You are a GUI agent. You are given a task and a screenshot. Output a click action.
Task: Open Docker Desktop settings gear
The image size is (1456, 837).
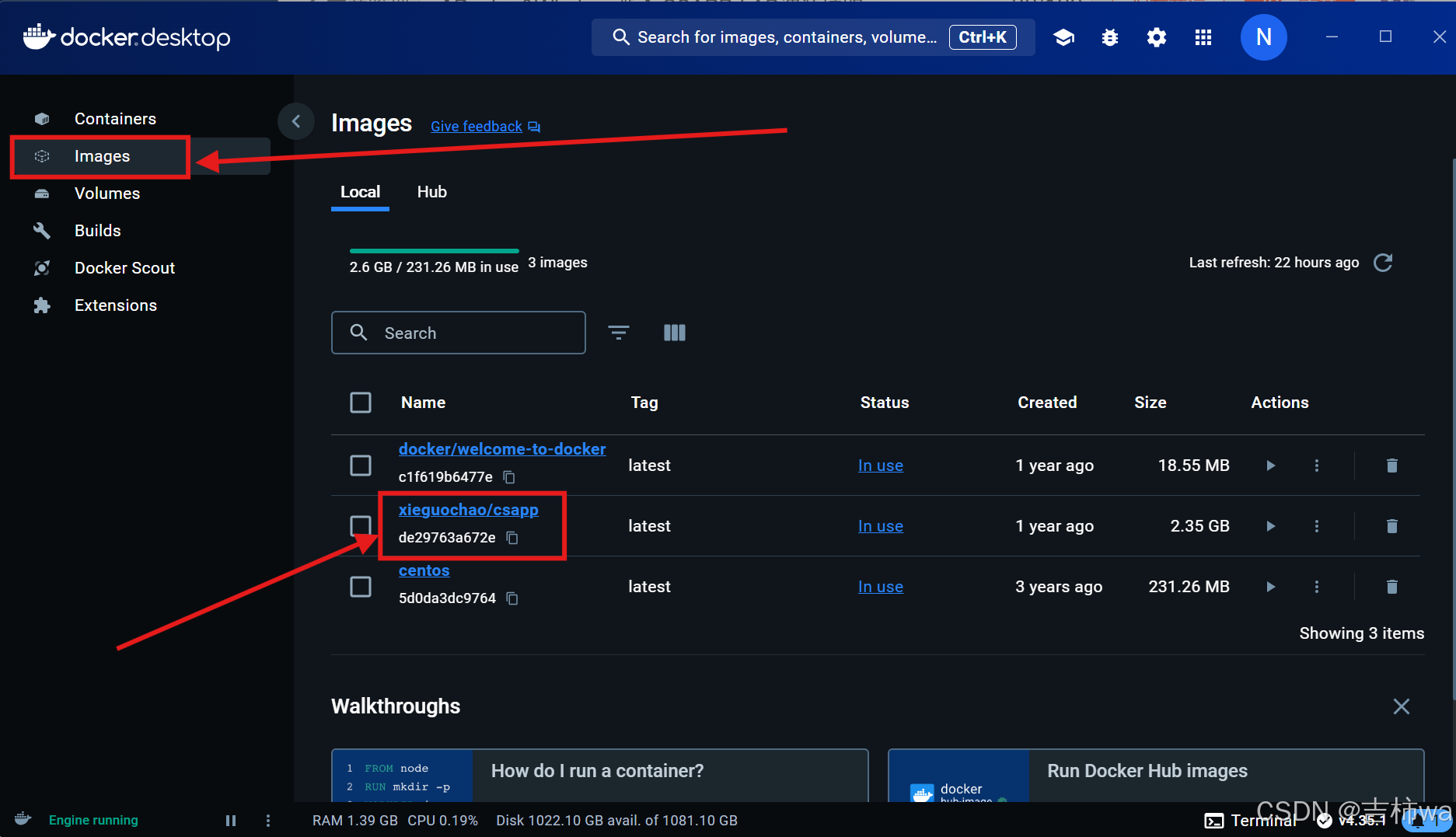click(x=1156, y=37)
